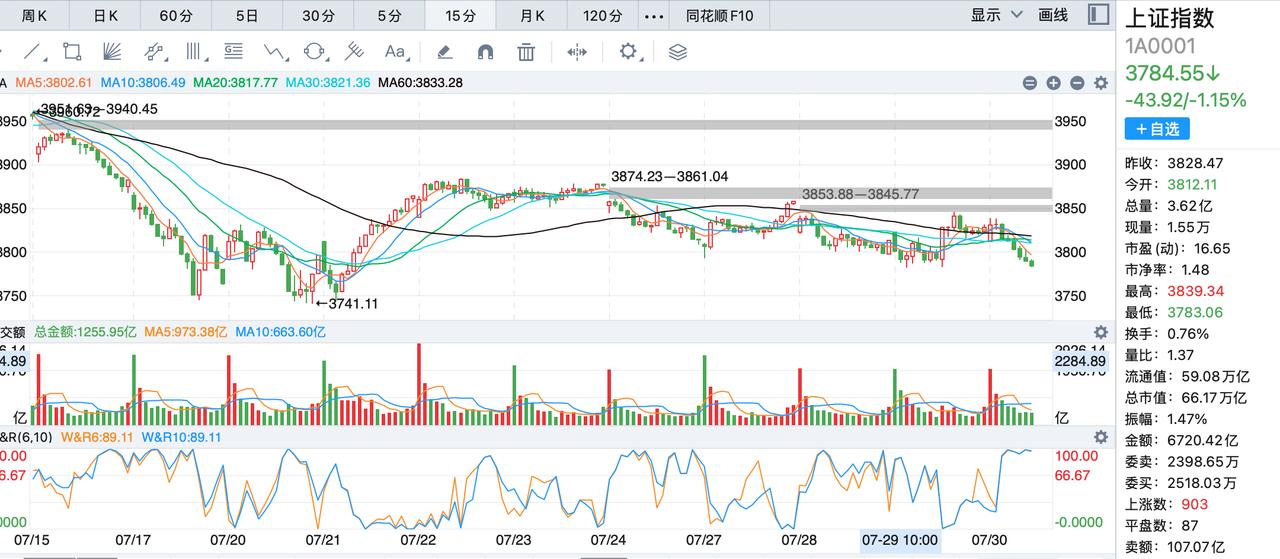Pick the eraser tool in drawing toolbar

pos(445,51)
